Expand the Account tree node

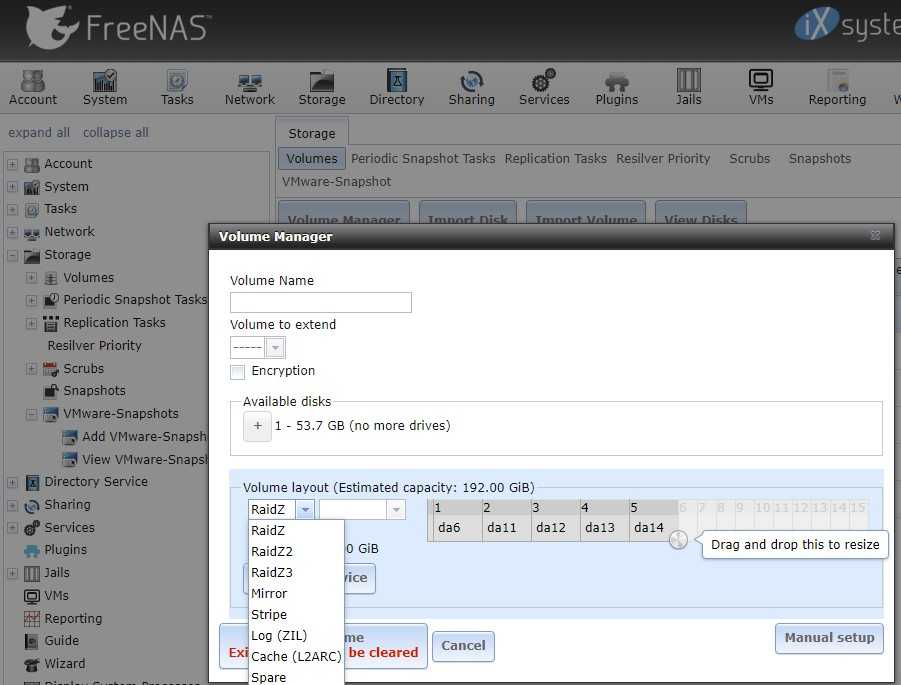[x=12, y=164]
